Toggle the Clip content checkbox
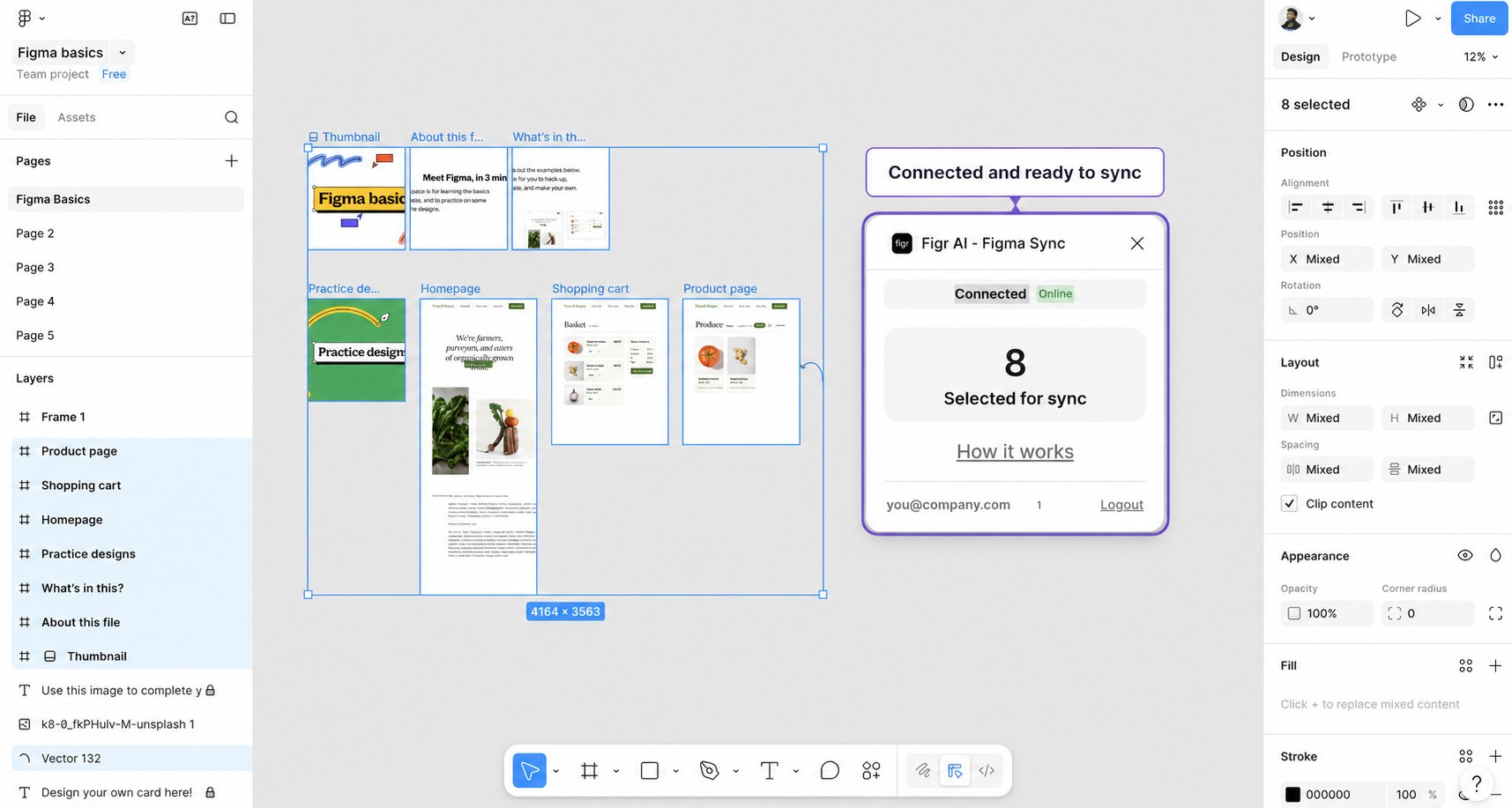 pos(1289,504)
